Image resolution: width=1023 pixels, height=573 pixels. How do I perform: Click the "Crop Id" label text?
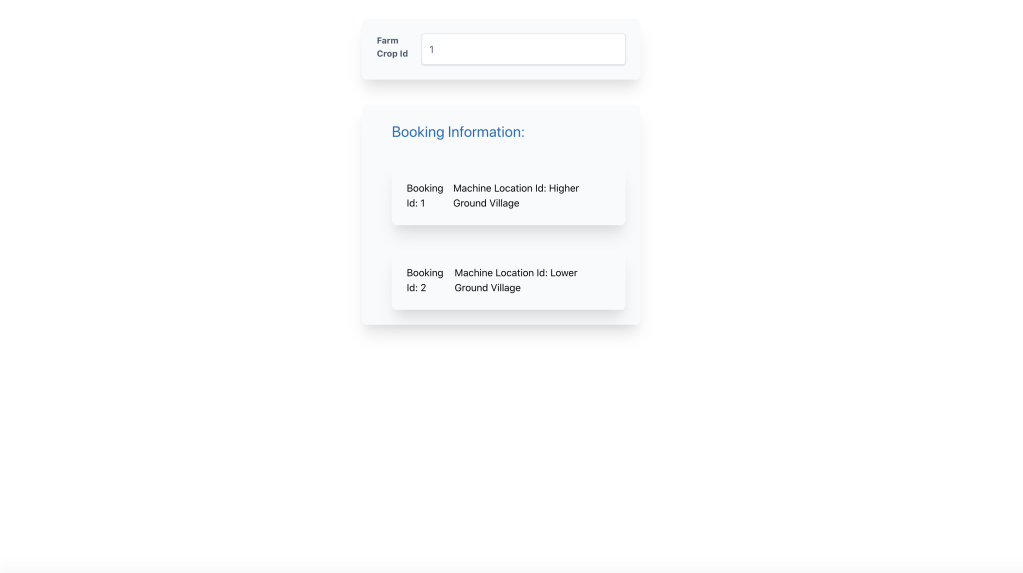click(392, 54)
